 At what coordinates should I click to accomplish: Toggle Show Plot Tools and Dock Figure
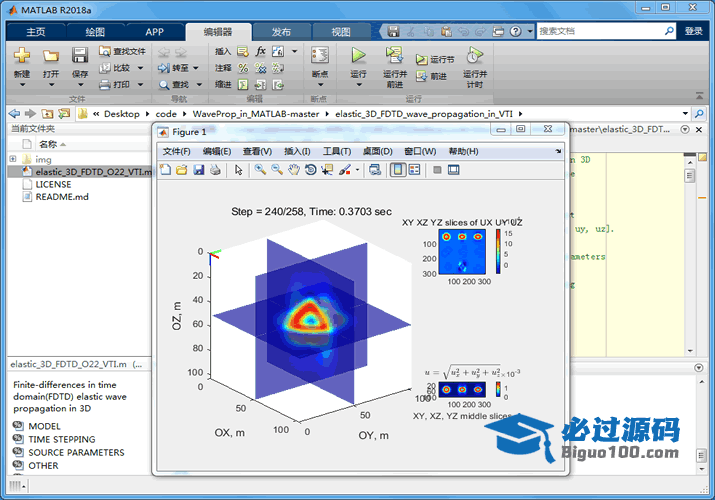click(x=453, y=170)
